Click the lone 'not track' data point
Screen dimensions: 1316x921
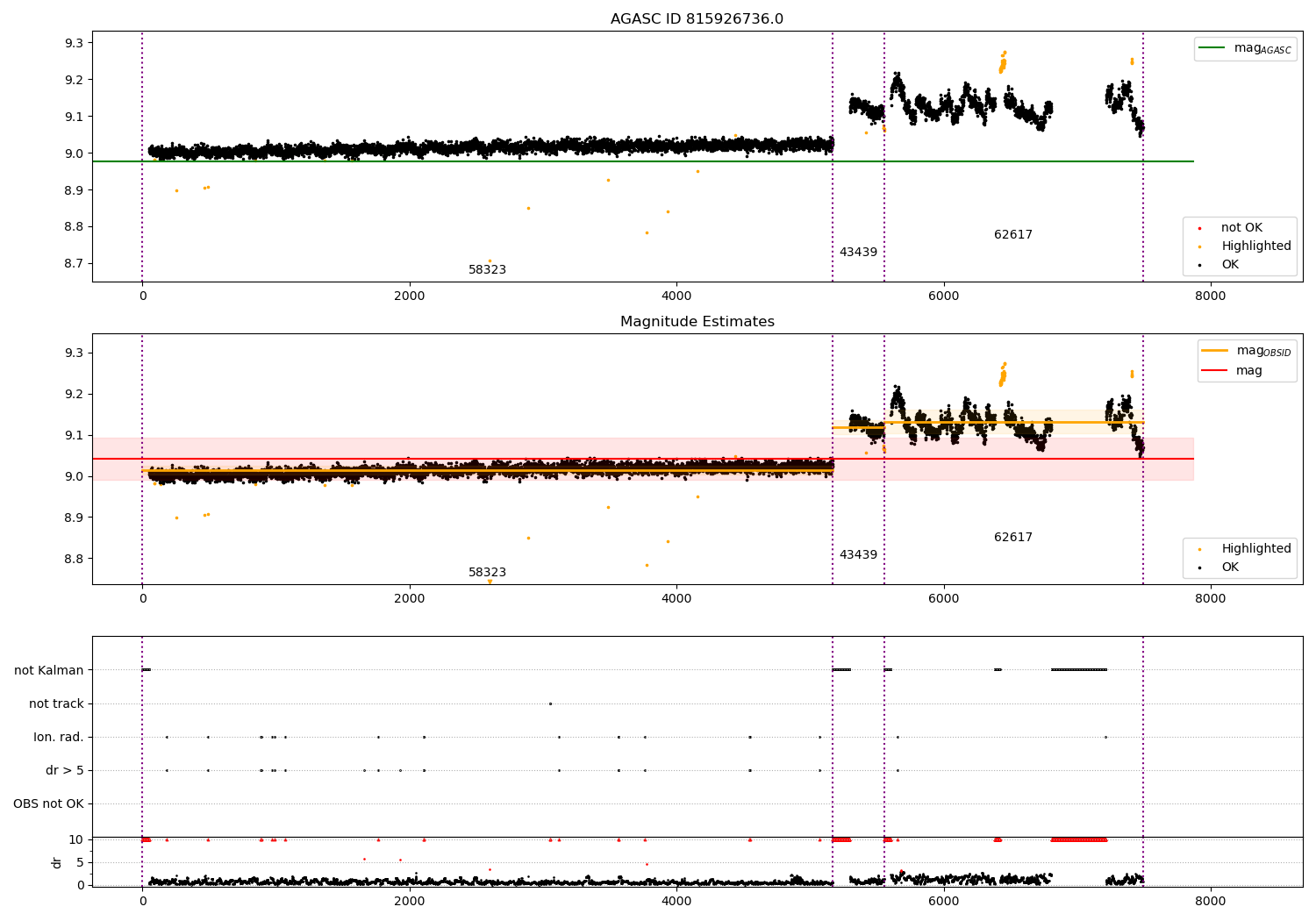click(550, 703)
